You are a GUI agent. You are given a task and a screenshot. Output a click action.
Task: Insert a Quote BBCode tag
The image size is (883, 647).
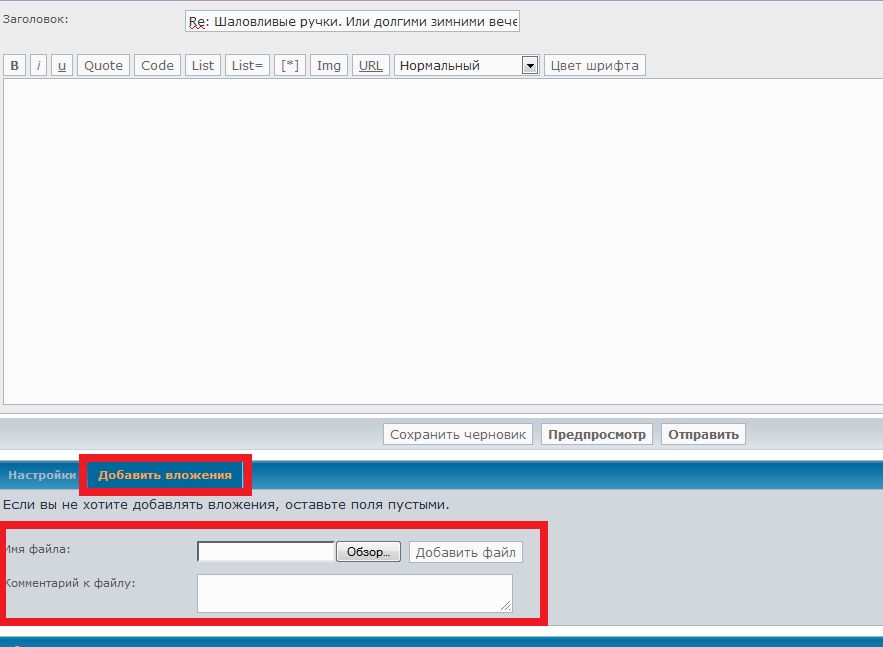(103, 66)
